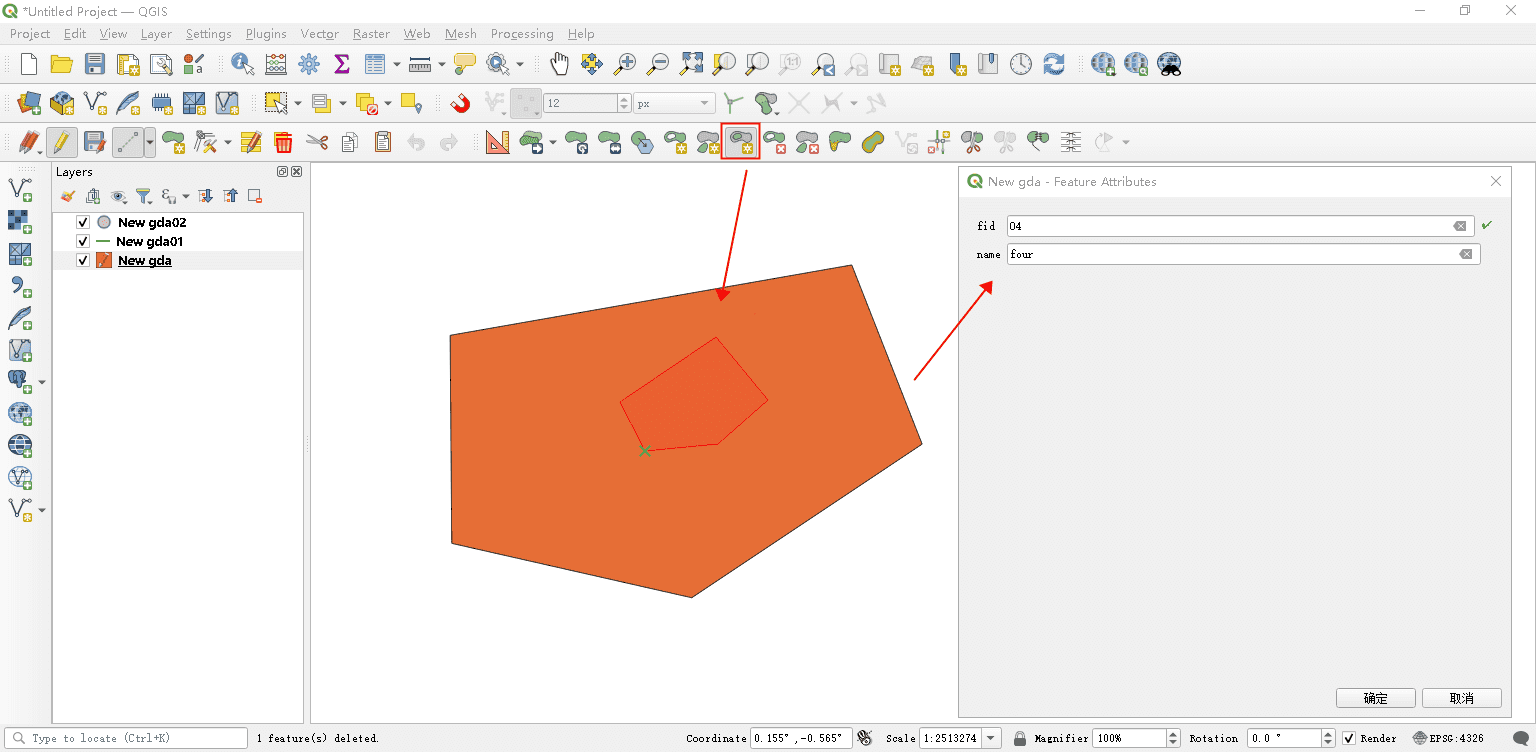Remove layer icon in Layers panel
Viewport: 1536px width, 752px height.
(255, 196)
